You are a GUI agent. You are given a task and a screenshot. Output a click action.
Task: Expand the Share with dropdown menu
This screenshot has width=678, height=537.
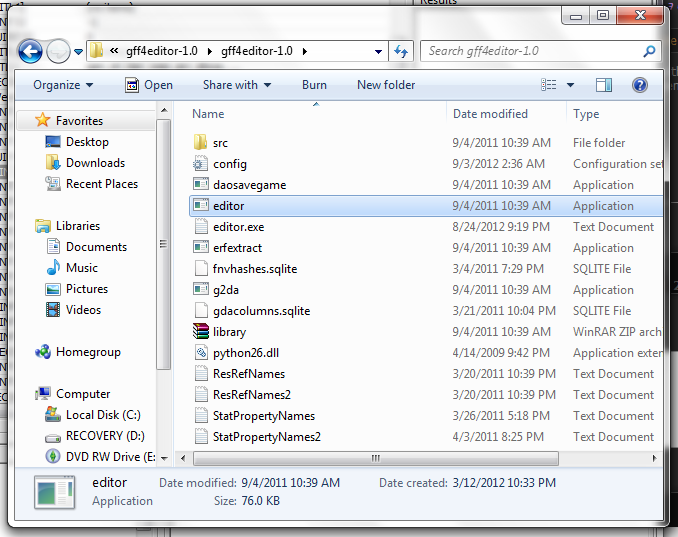click(238, 85)
